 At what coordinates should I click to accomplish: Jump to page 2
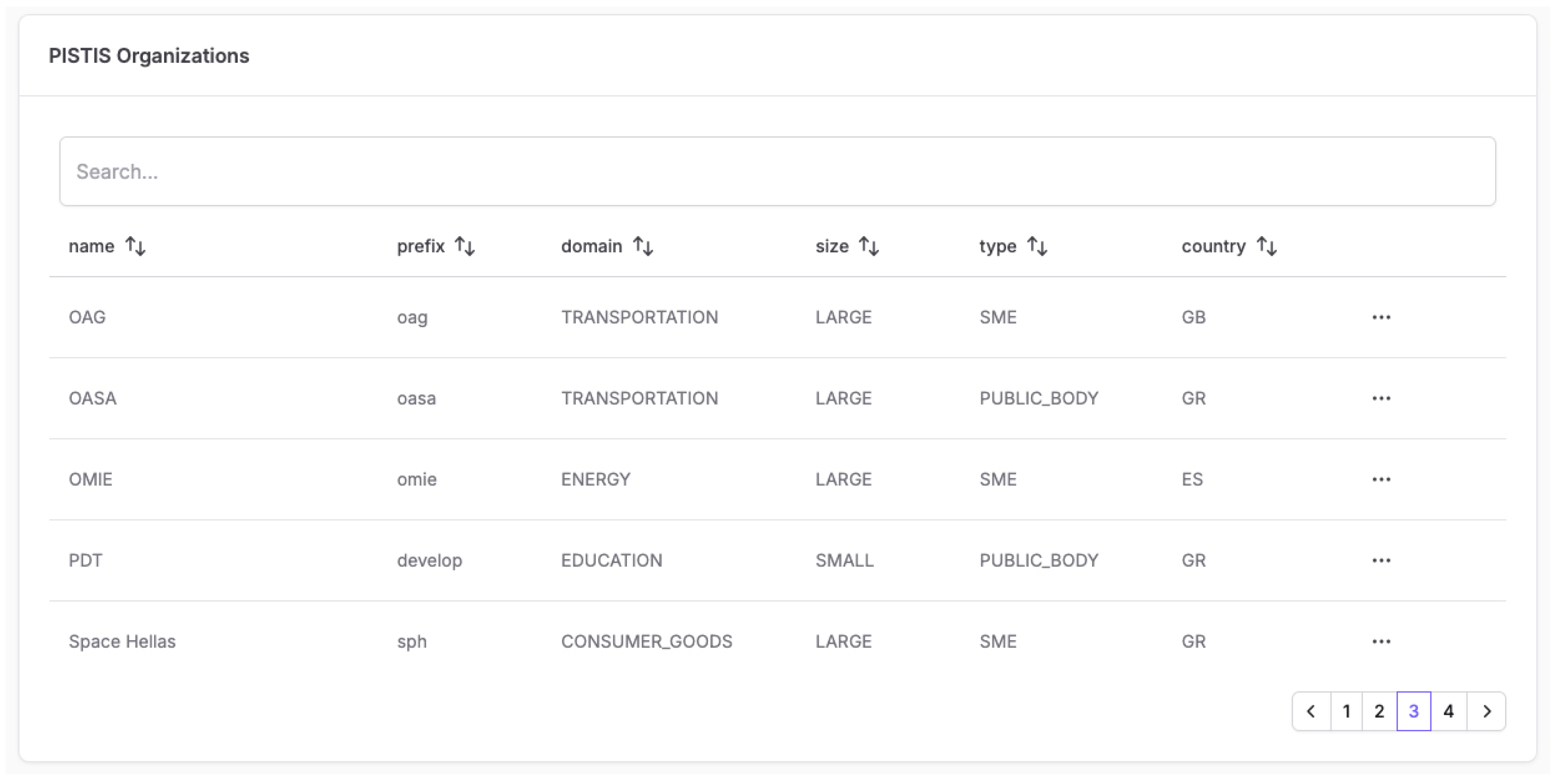pyautogui.click(x=1379, y=711)
